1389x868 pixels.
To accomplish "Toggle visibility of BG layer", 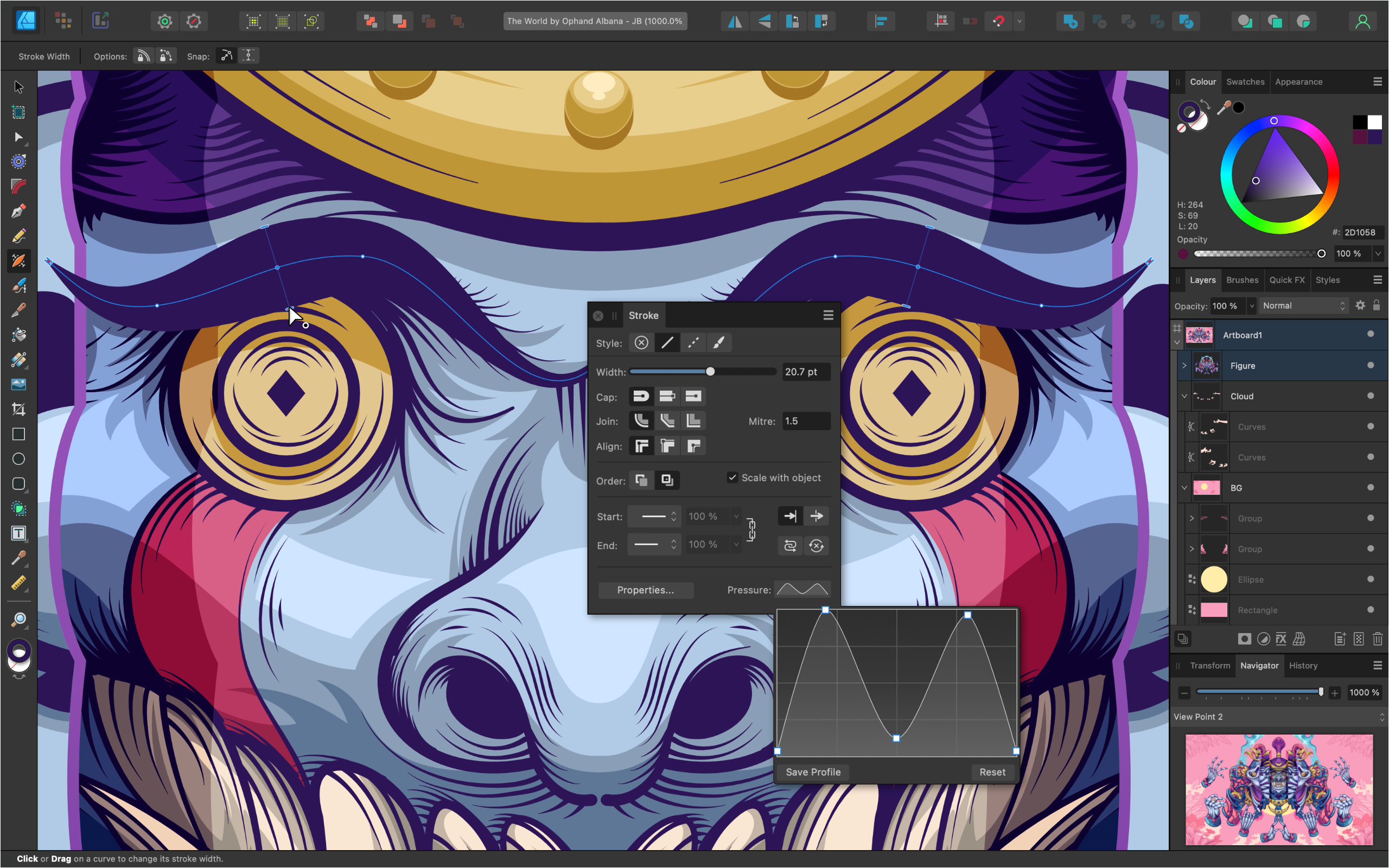I will 1370,487.
